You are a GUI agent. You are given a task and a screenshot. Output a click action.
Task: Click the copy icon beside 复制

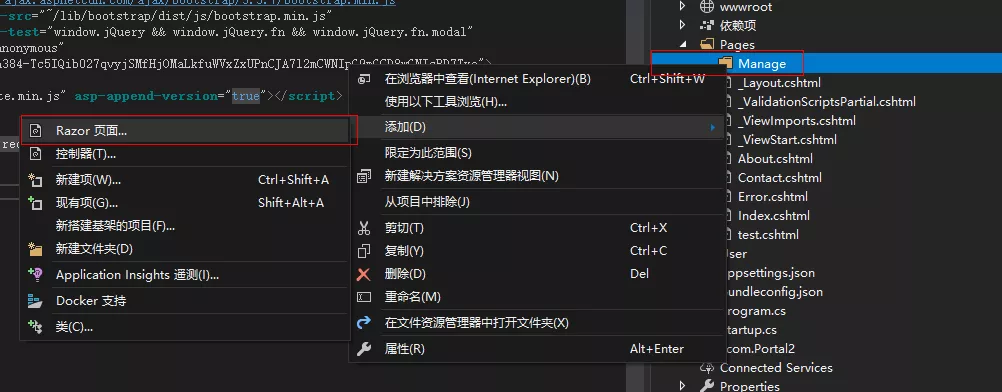click(364, 251)
